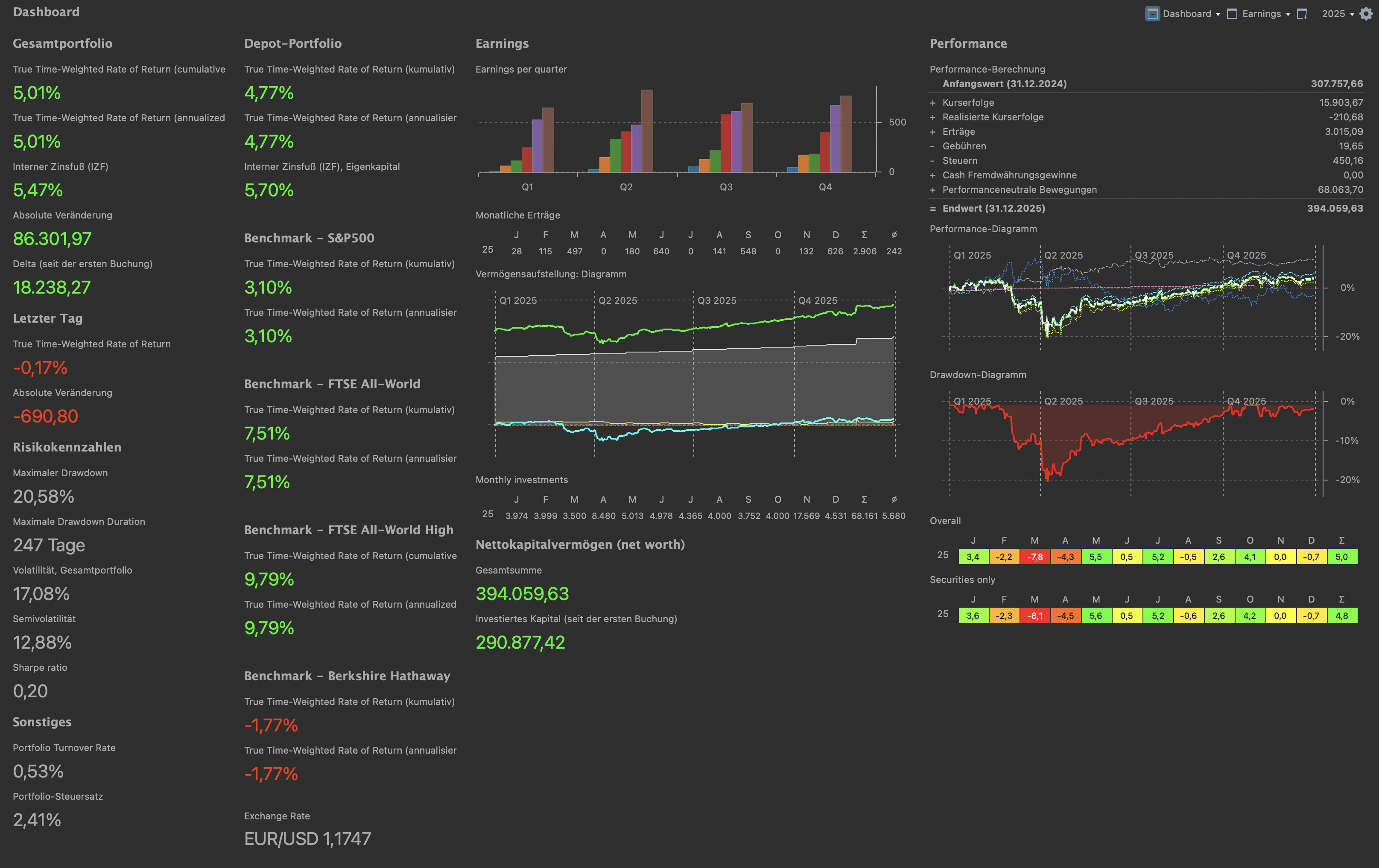Click the Earnings dashboard window icon
This screenshot has width=1379, height=868.
coord(1232,14)
